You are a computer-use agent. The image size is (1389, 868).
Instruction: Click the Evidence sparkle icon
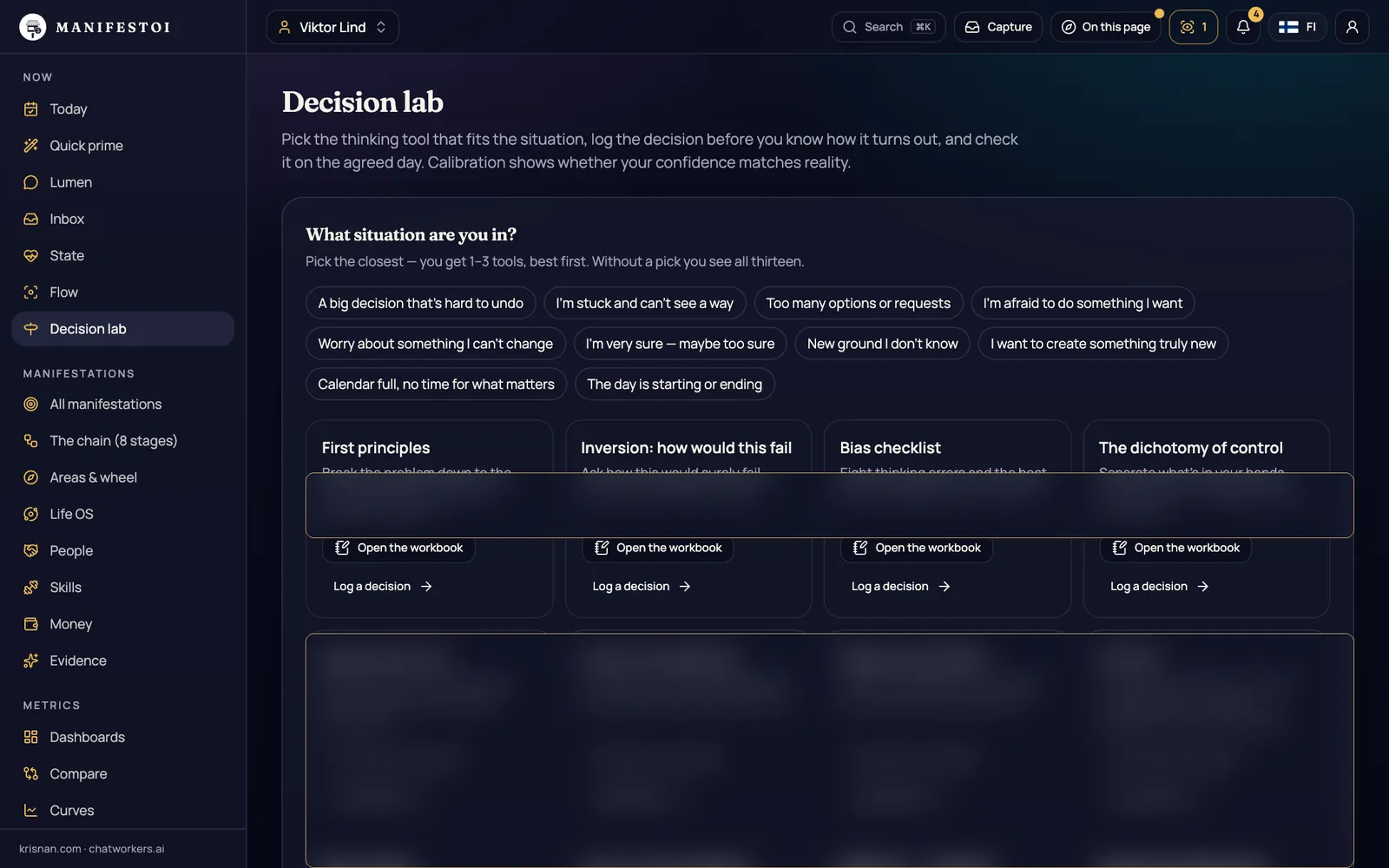point(31,661)
